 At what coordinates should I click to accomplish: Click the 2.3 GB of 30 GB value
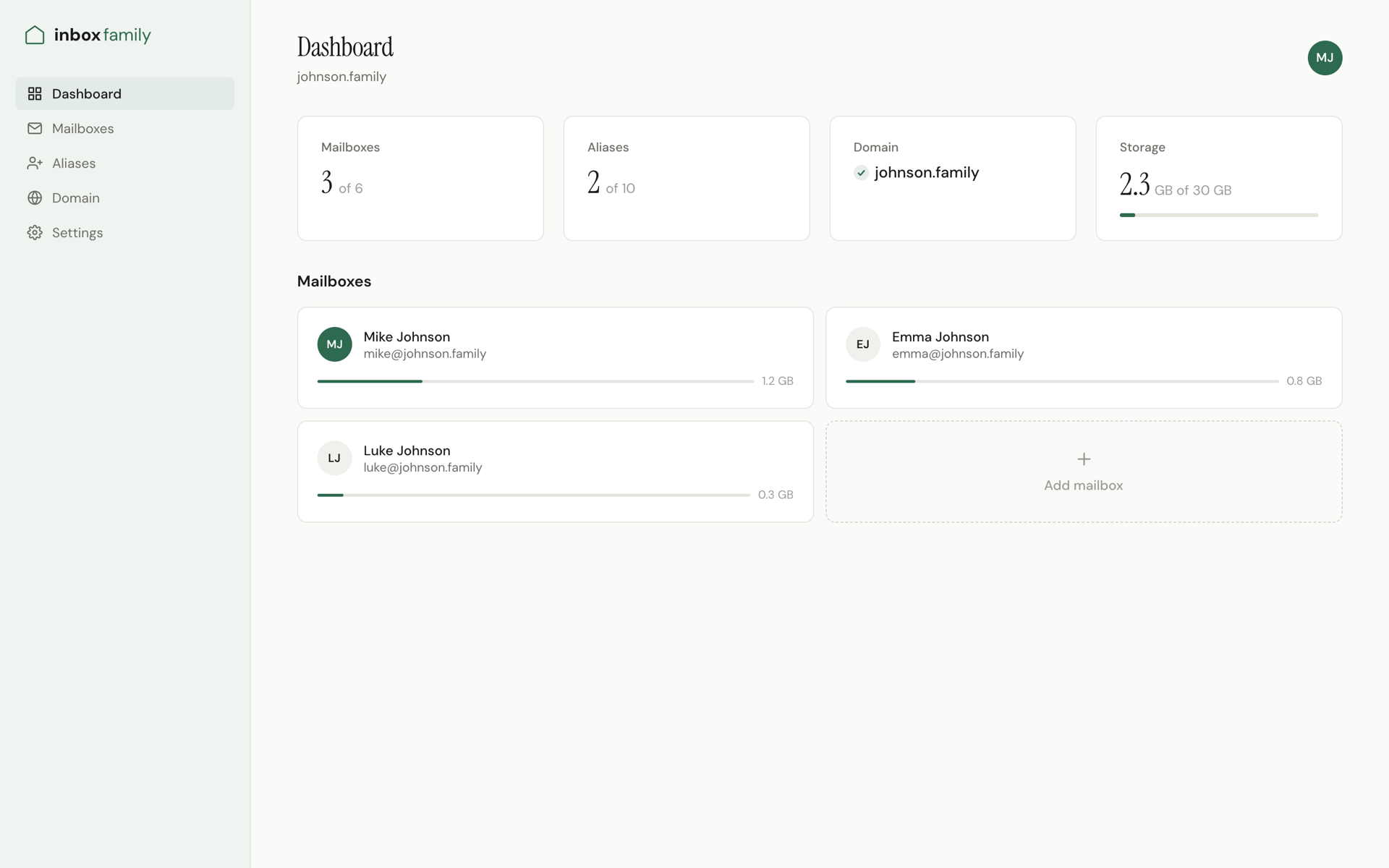click(x=1175, y=184)
